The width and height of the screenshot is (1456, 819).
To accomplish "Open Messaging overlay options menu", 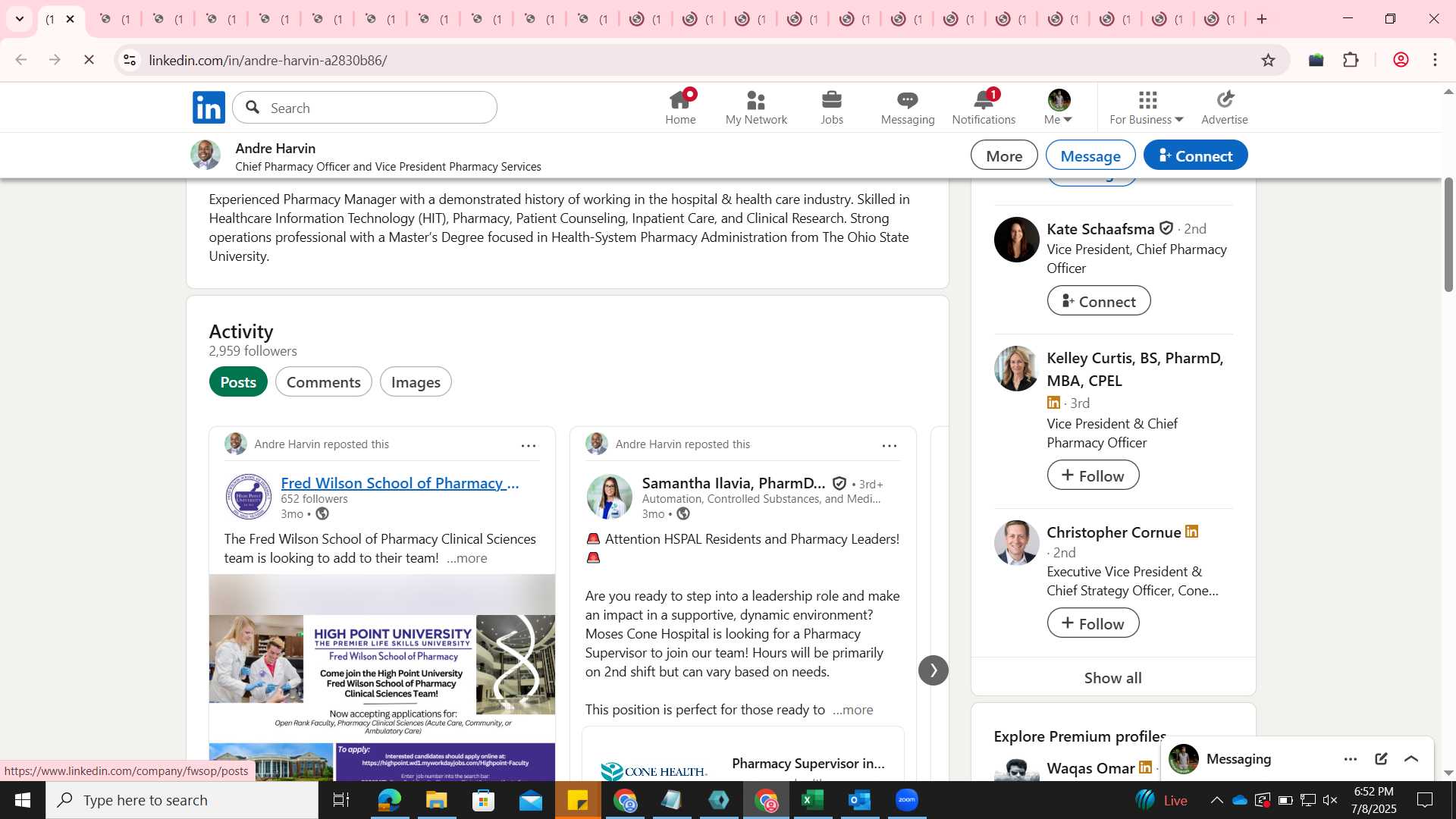I will [1351, 759].
